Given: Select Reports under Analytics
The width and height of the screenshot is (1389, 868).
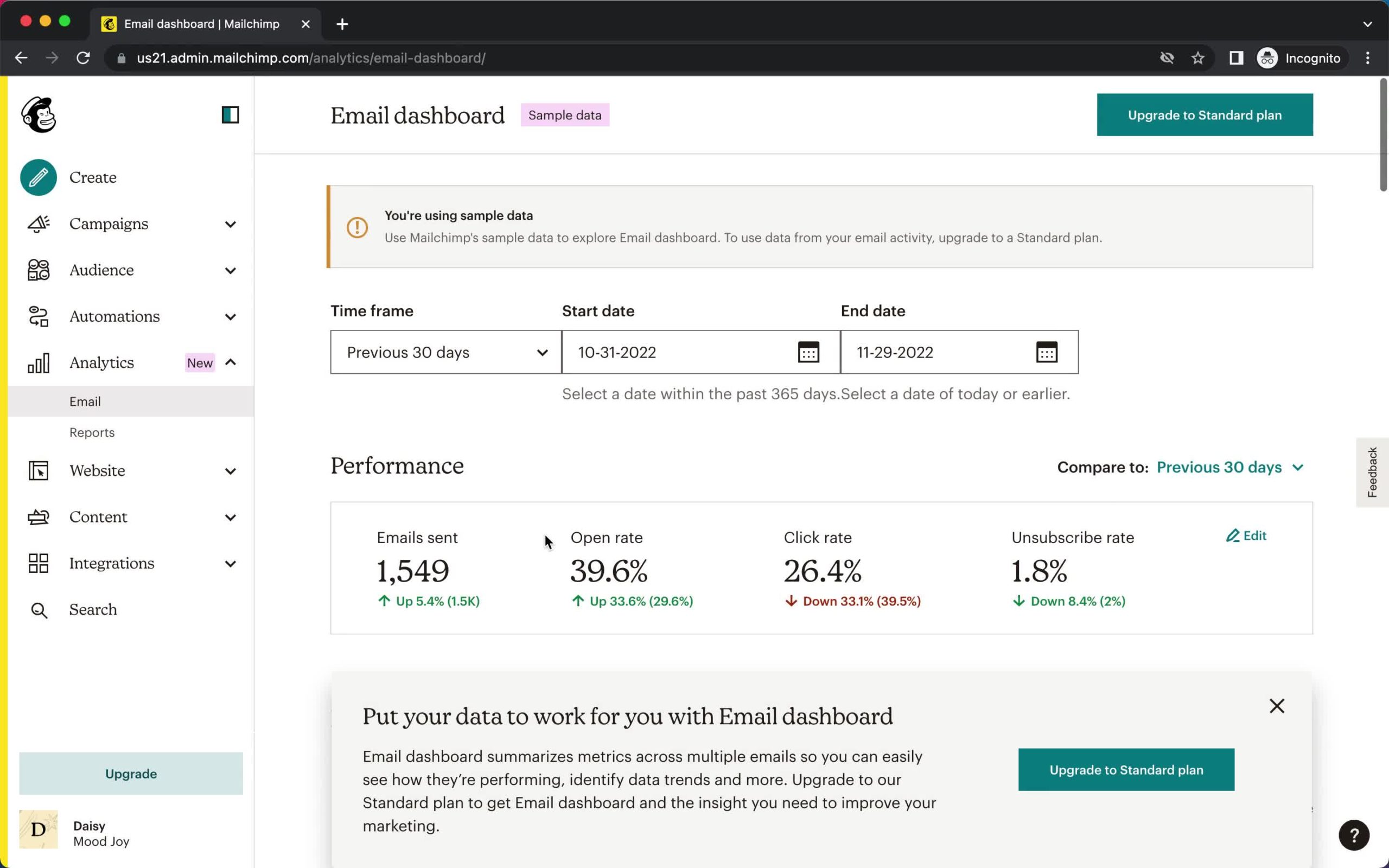Looking at the screenshot, I should click(92, 432).
